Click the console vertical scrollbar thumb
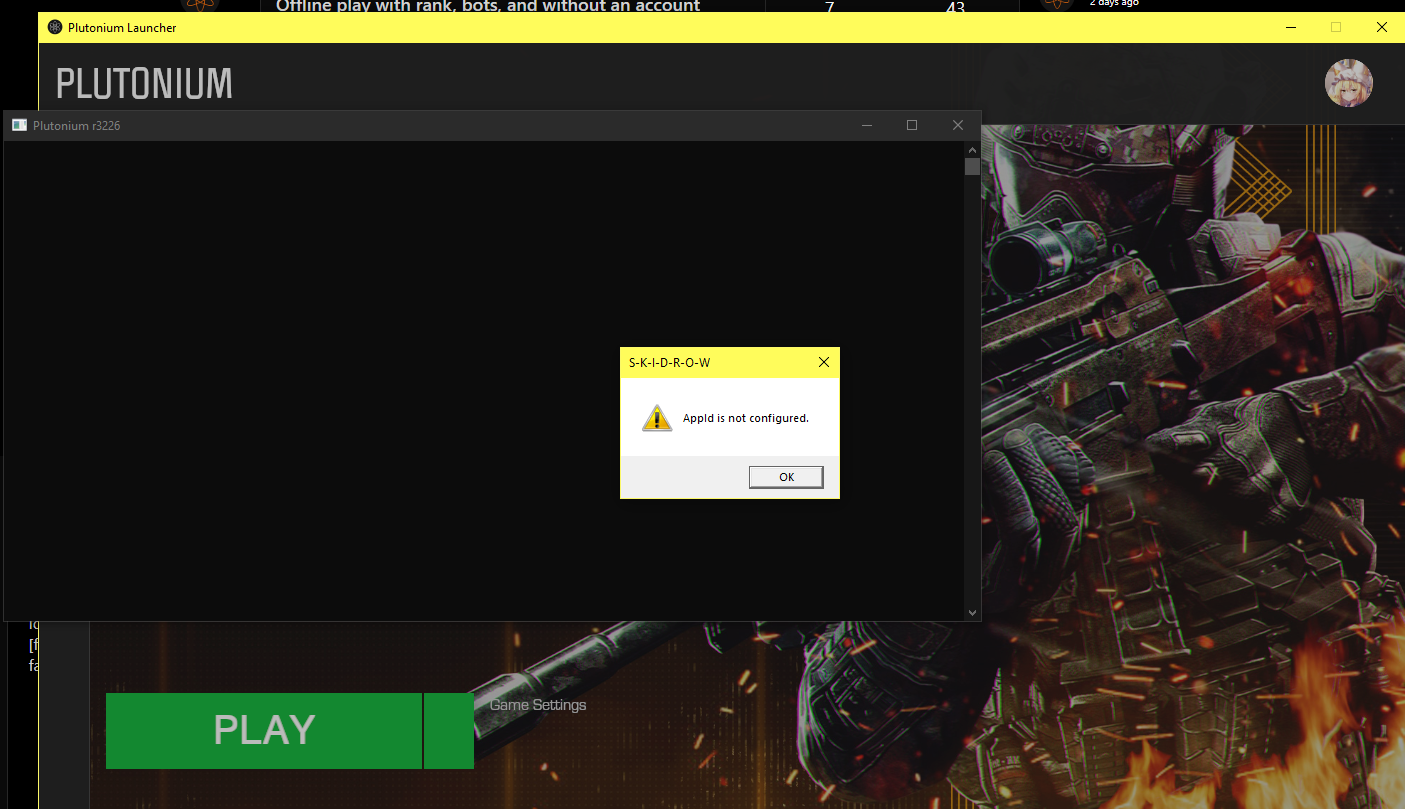The image size is (1405, 809). (972, 166)
